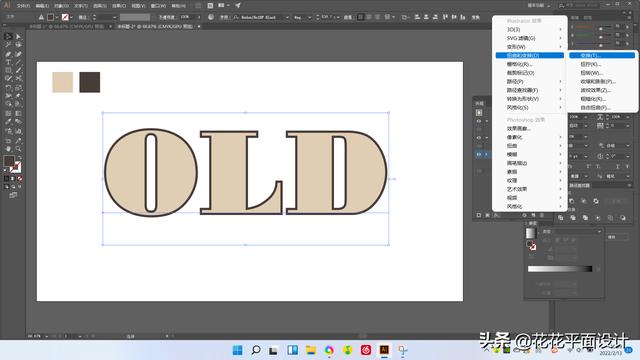Viewport: 640px width, 360px height.
Task: Click the last Pathfinder icon in bottom row
Action: (623, 218)
